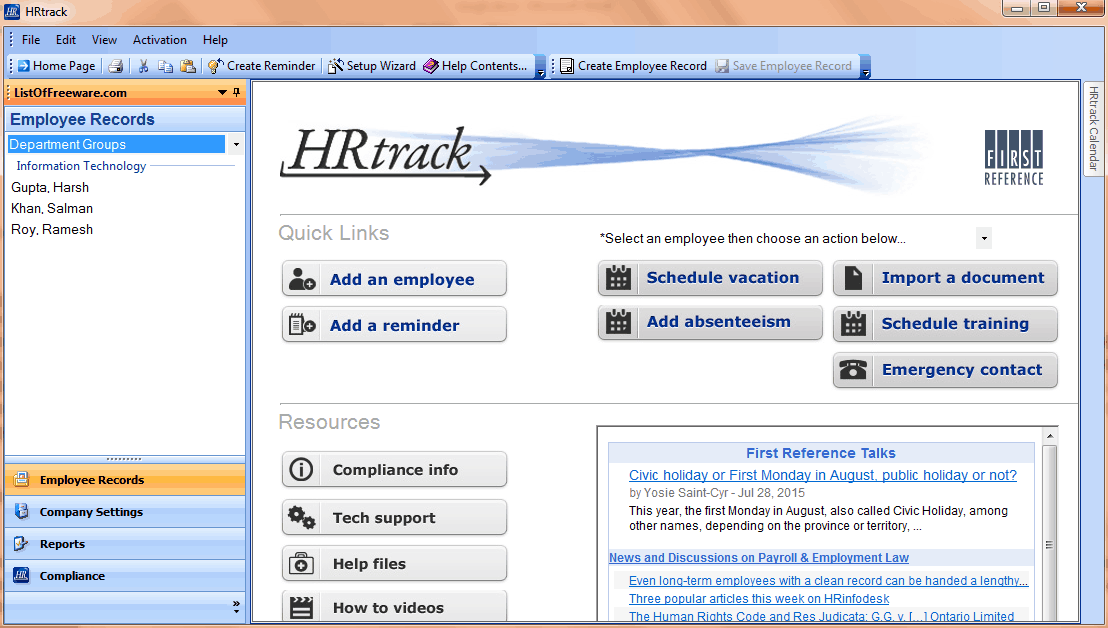The image size is (1108, 628).
Task: Click the Company Settings navigation icon
Action: point(22,511)
